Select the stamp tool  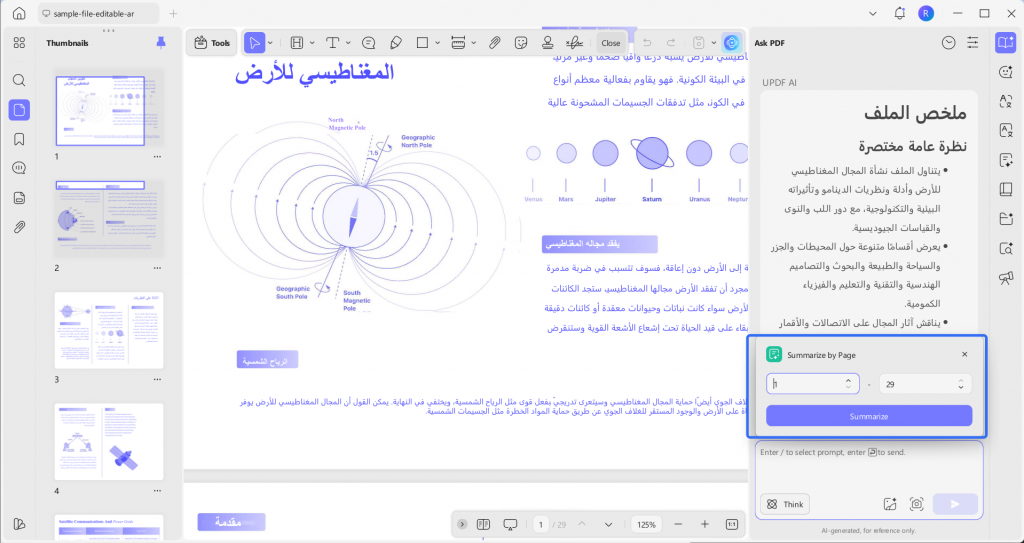coord(547,43)
